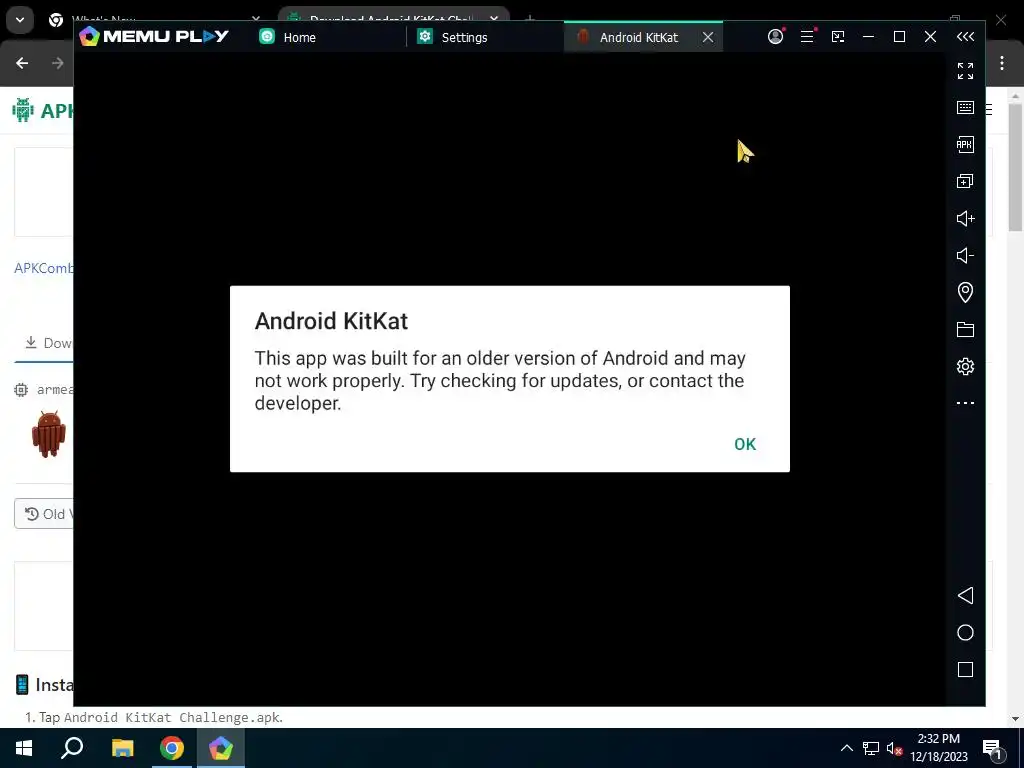Open the Windows Start menu
The image size is (1024, 768).
tap(24, 748)
